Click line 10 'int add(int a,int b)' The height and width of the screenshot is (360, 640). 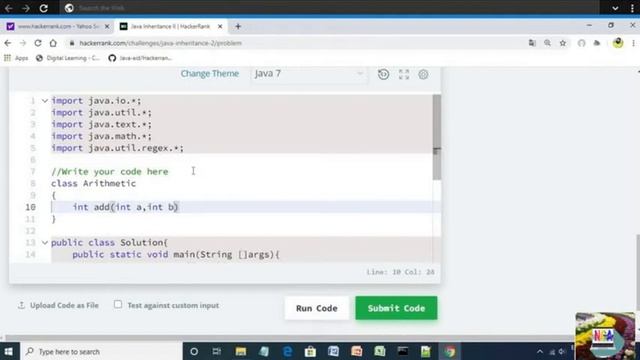125,207
